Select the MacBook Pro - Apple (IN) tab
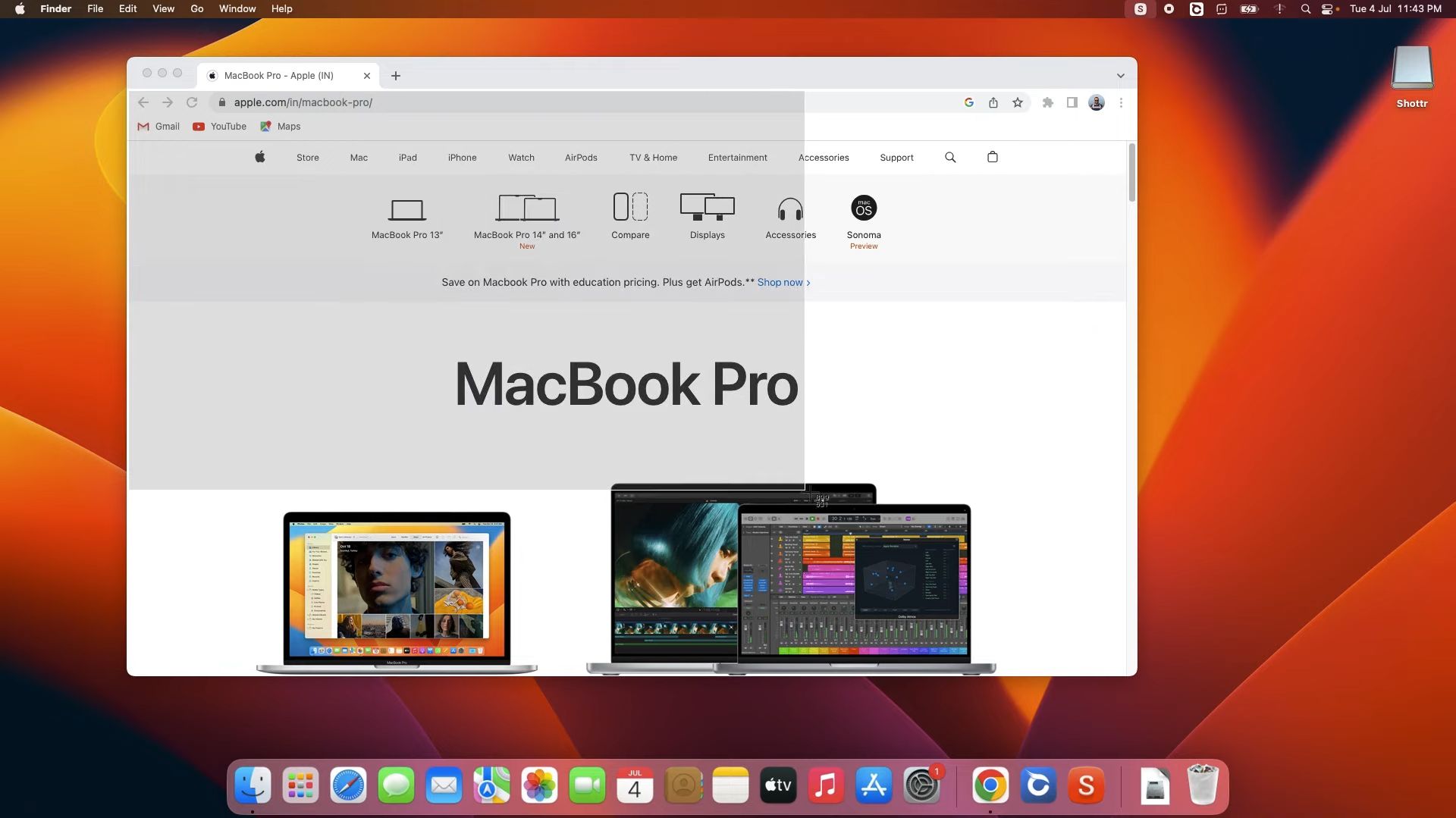The image size is (1456, 818). coord(289,76)
